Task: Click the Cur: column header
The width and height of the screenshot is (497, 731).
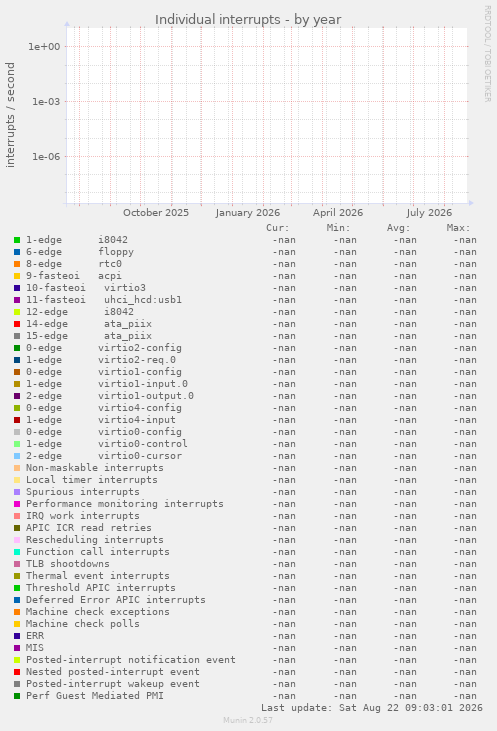Action: (278, 228)
